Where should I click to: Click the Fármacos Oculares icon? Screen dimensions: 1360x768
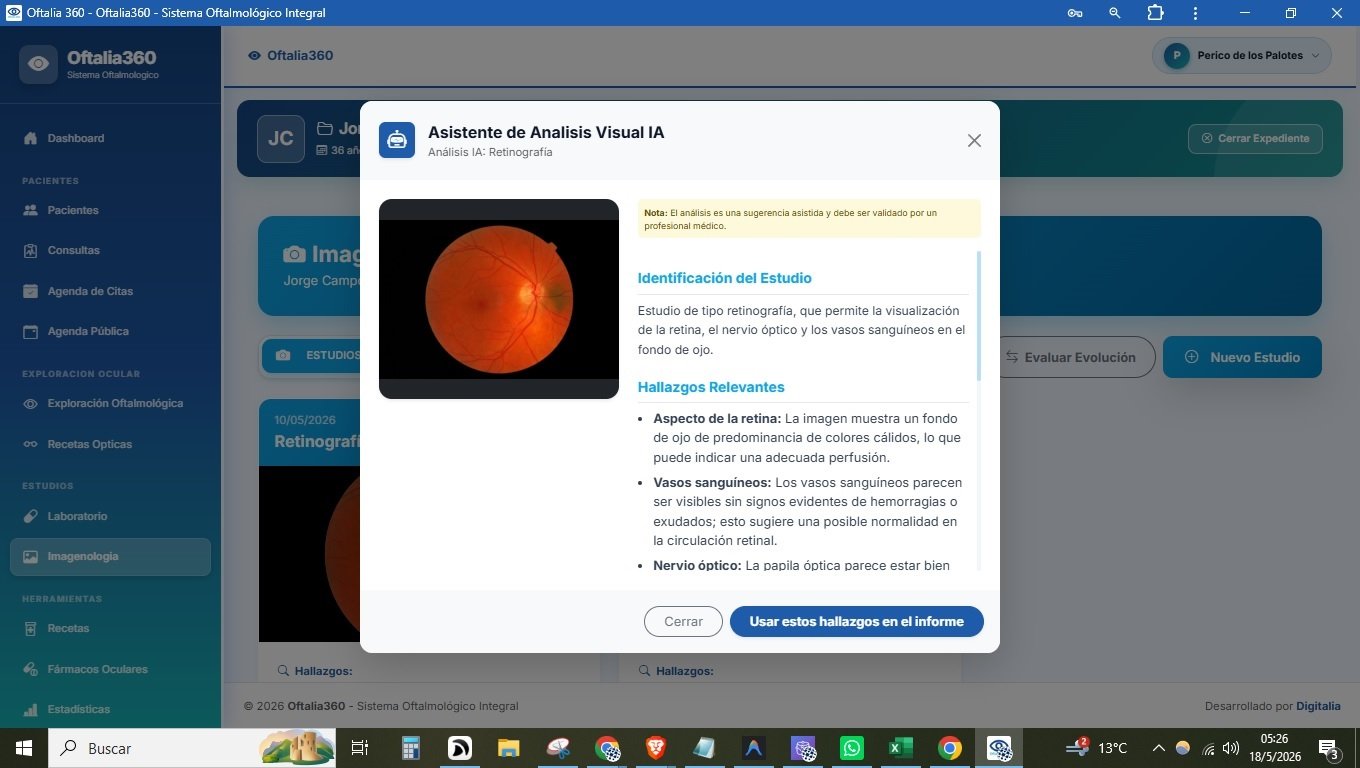coord(30,669)
